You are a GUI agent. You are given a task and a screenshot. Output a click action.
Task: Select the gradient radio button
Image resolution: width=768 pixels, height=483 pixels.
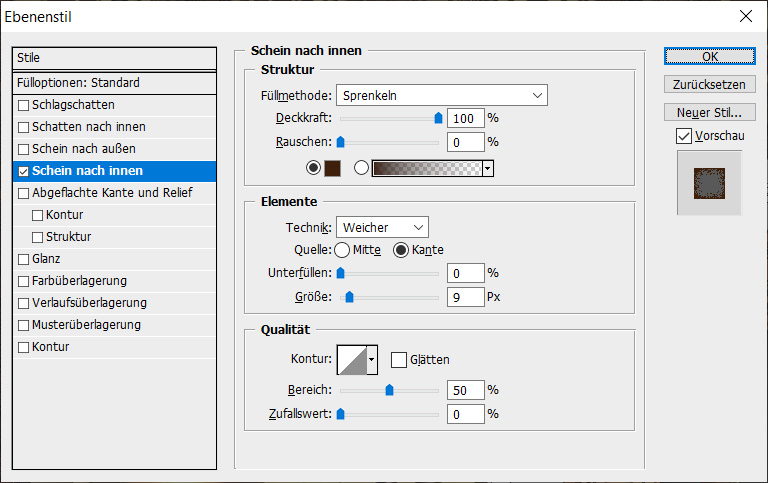[x=362, y=168]
